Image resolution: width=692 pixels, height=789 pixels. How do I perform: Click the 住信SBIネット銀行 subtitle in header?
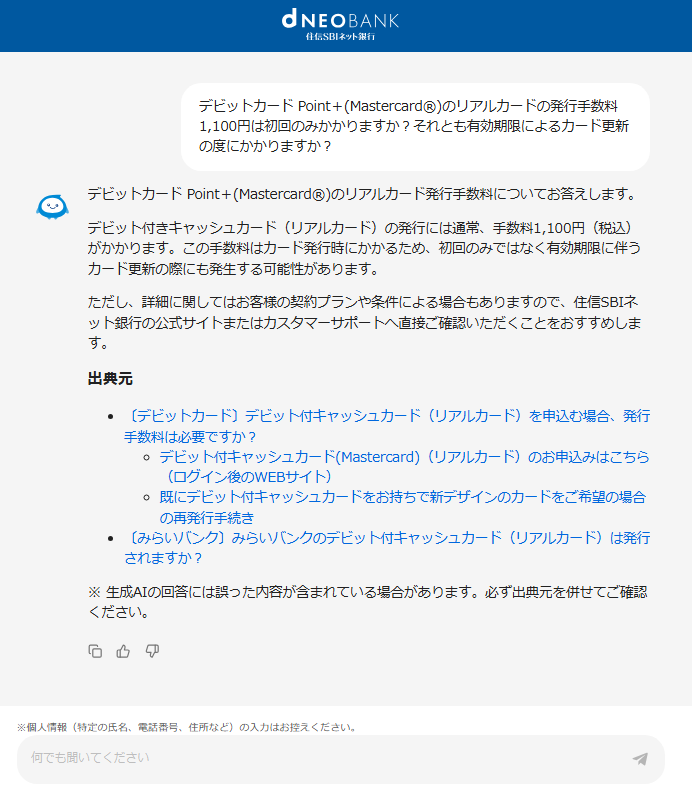340,37
